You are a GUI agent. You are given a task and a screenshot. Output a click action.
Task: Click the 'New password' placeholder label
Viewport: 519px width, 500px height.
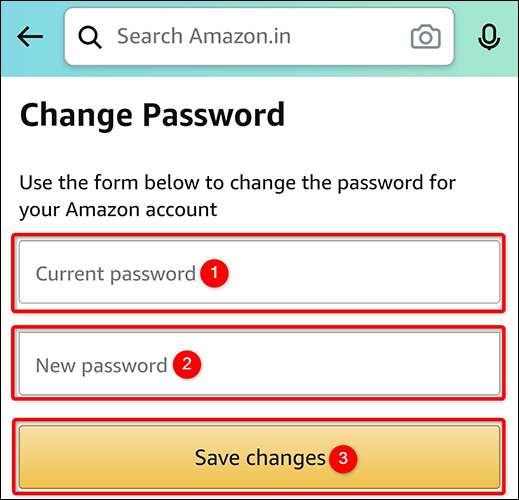pos(101,366)
